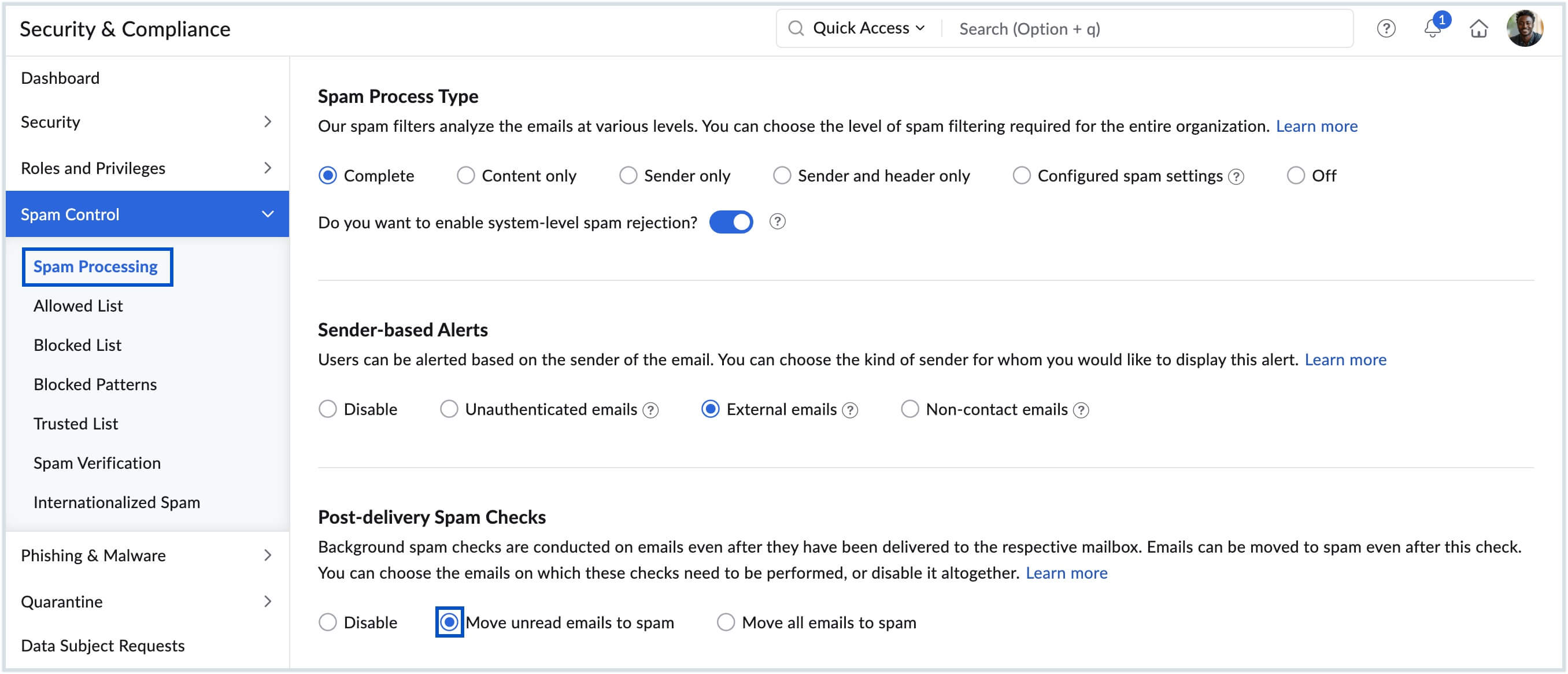Go to home via house icon

click(1478, 28)
